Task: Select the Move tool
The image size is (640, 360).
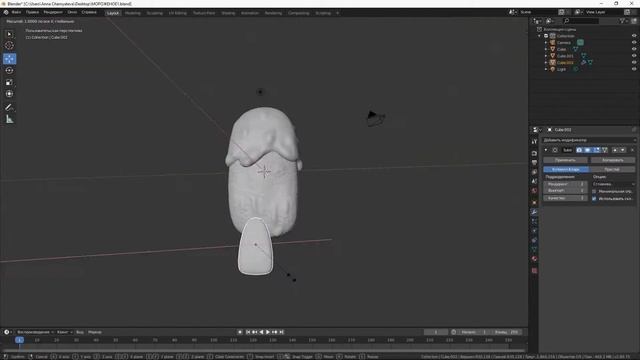Action: point(9,59)
